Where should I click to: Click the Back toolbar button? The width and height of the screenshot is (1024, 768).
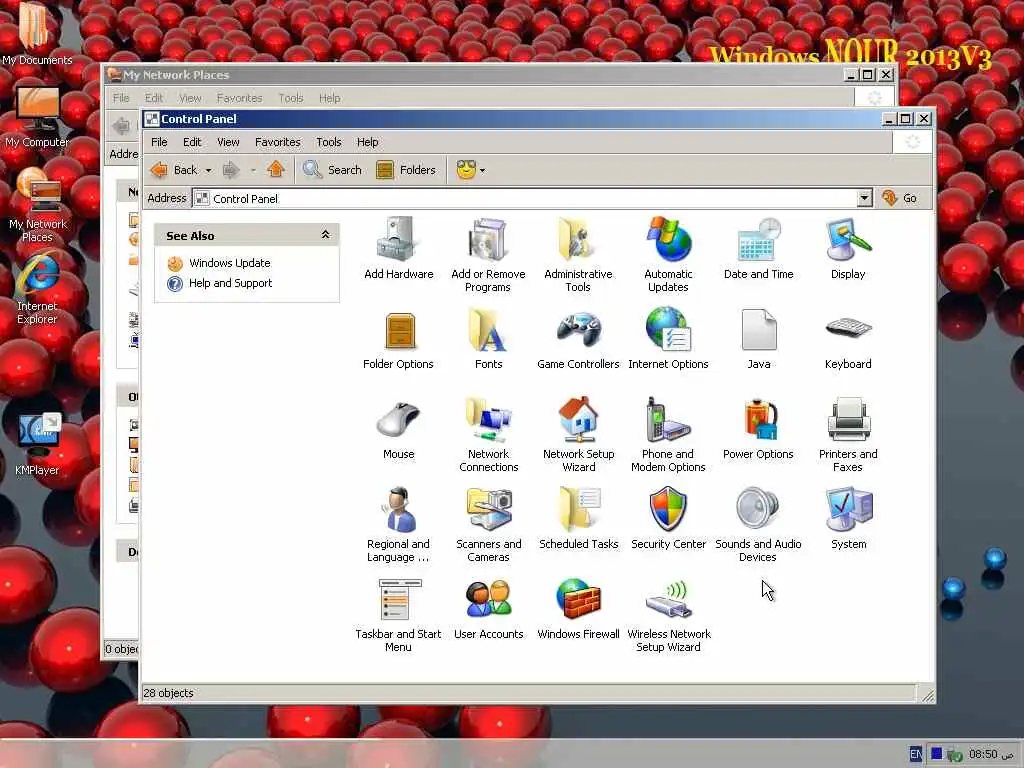(x=174, y=170)
